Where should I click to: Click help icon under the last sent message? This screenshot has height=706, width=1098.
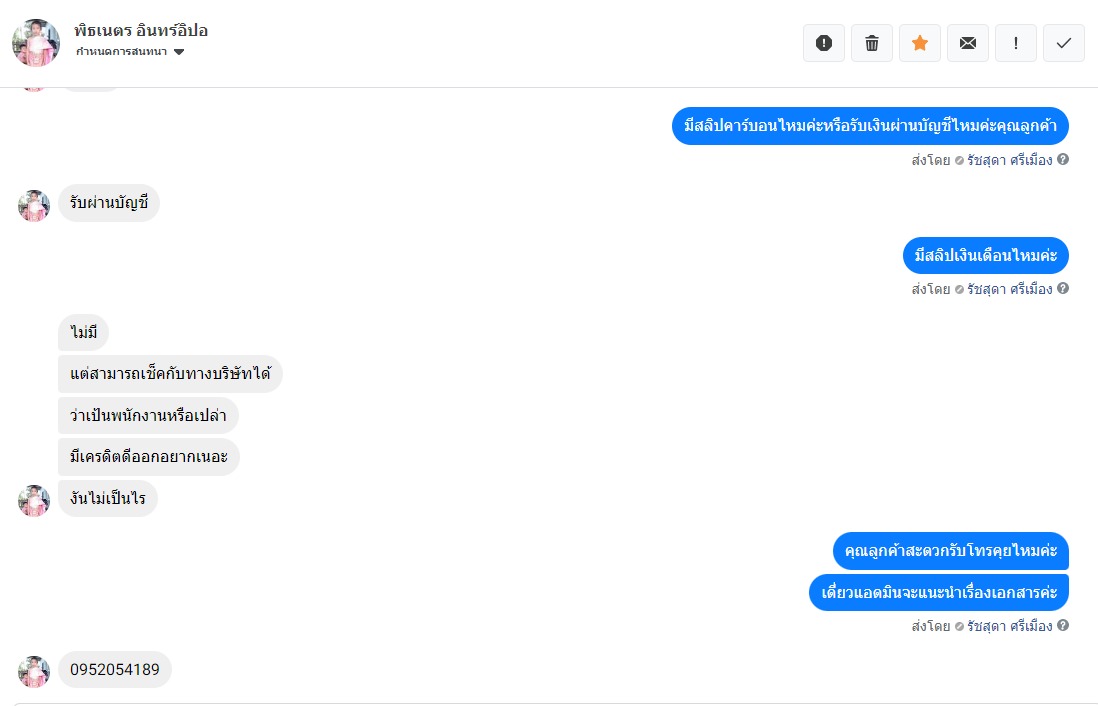[1063, 625]
